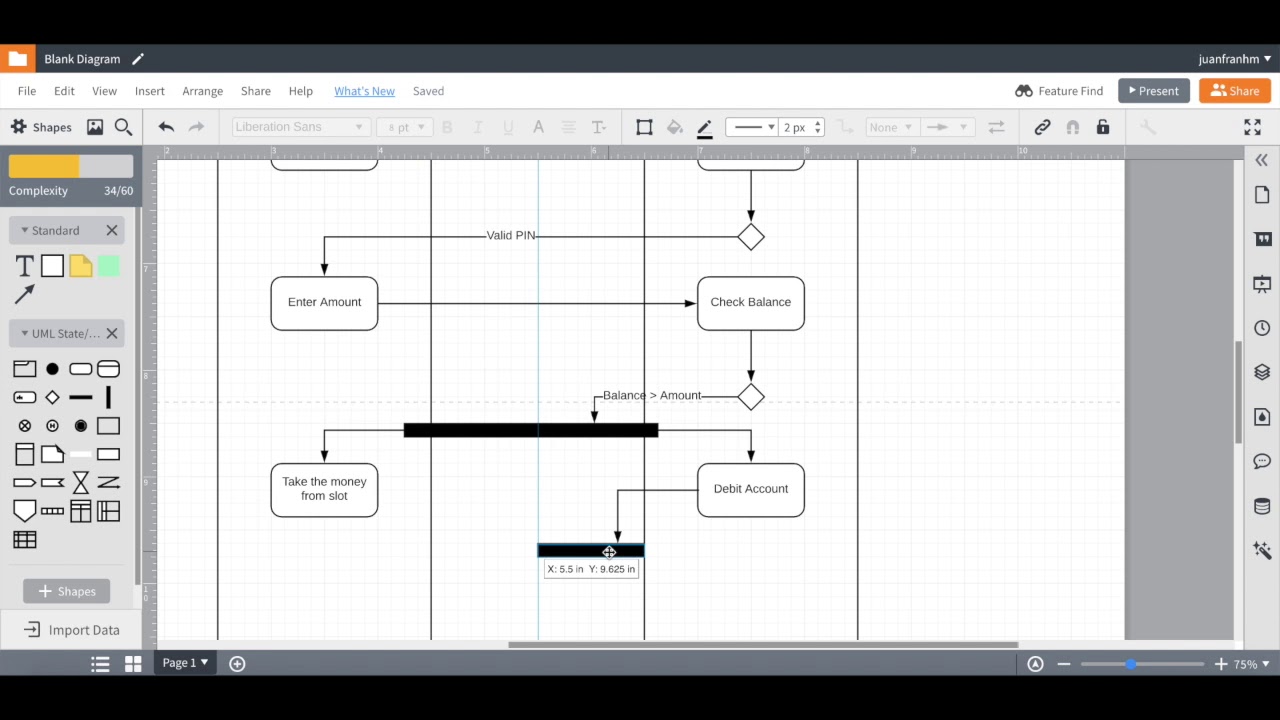The image size is (1280, 720).
Task: Select the history pseudostate H shape
Action: point(52,426)
